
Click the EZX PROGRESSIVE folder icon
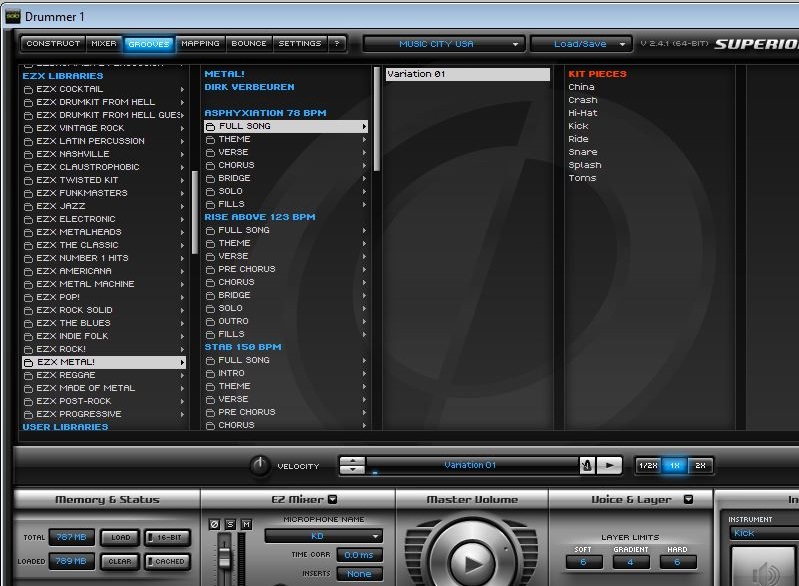pyautogui.click(x=29, y=414)
